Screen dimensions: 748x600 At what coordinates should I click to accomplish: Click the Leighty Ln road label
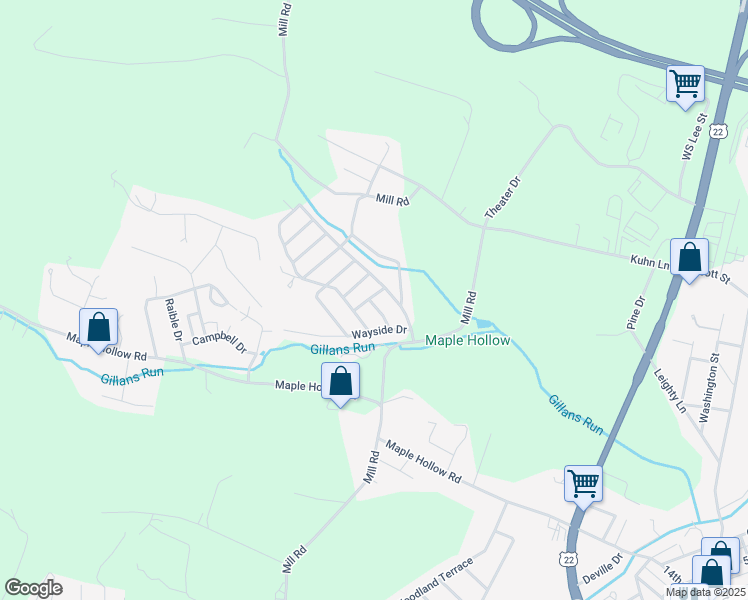pyautogui.click(x=670, y=391)
